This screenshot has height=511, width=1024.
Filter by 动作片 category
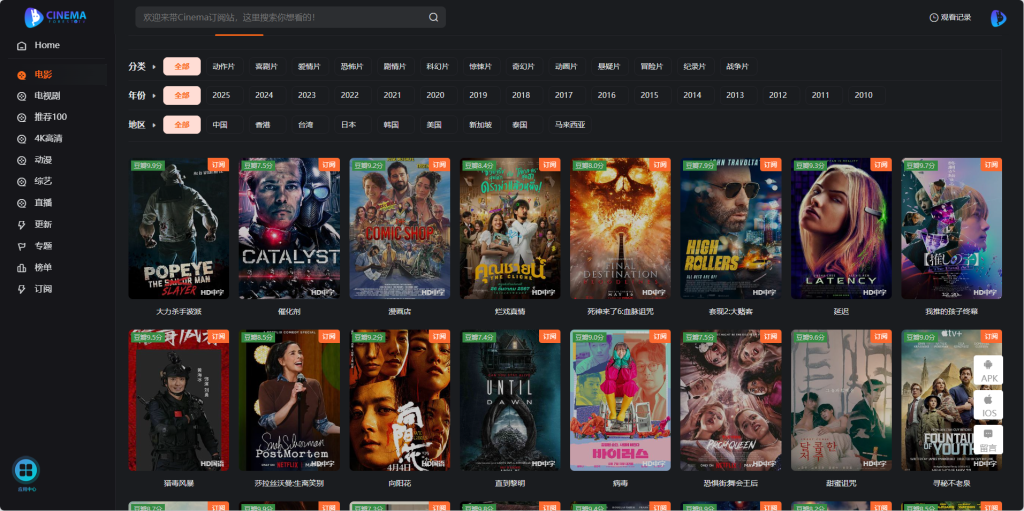[x=224, y=67]
